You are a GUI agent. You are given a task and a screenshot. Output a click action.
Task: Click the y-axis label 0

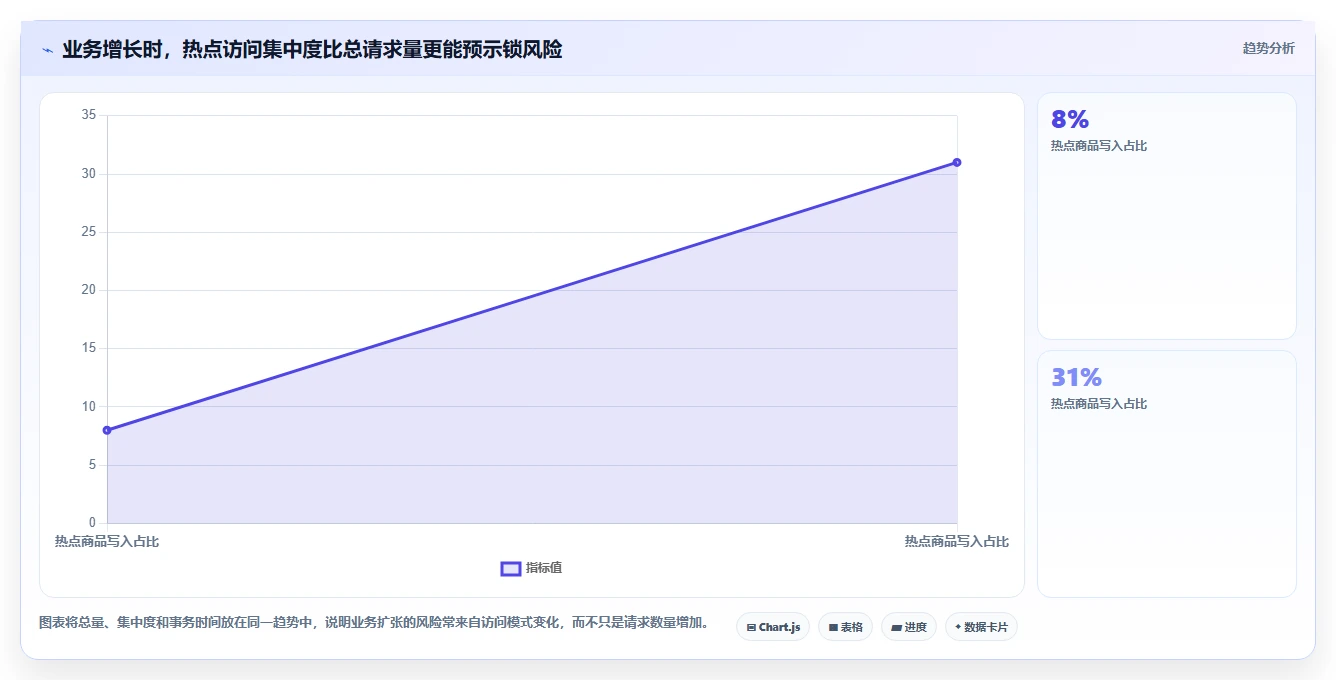point(92,523)
